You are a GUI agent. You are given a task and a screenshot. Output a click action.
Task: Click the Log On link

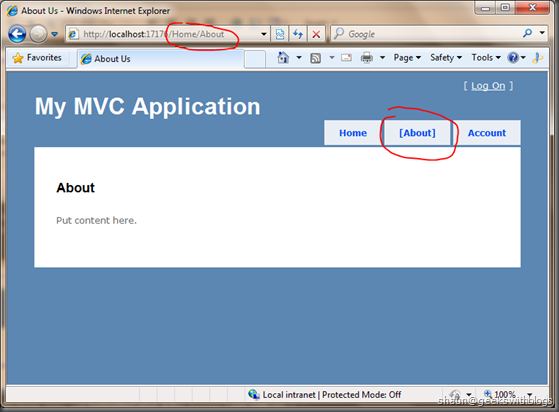(x=488, y=86)
